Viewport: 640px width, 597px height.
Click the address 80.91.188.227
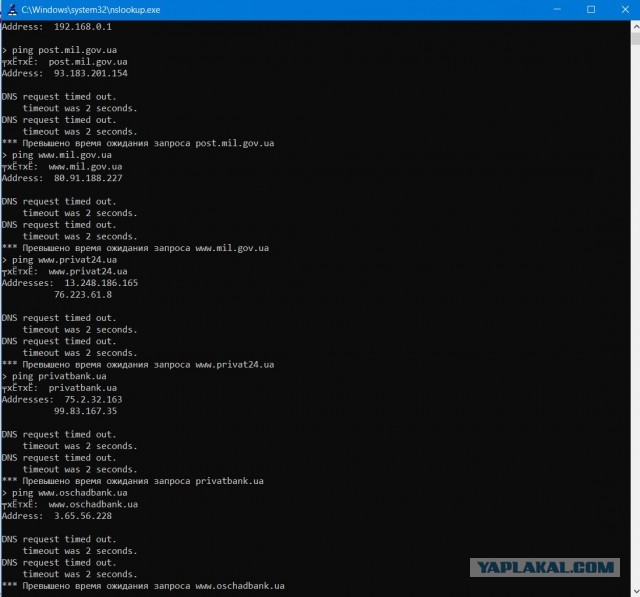(88, 178)
